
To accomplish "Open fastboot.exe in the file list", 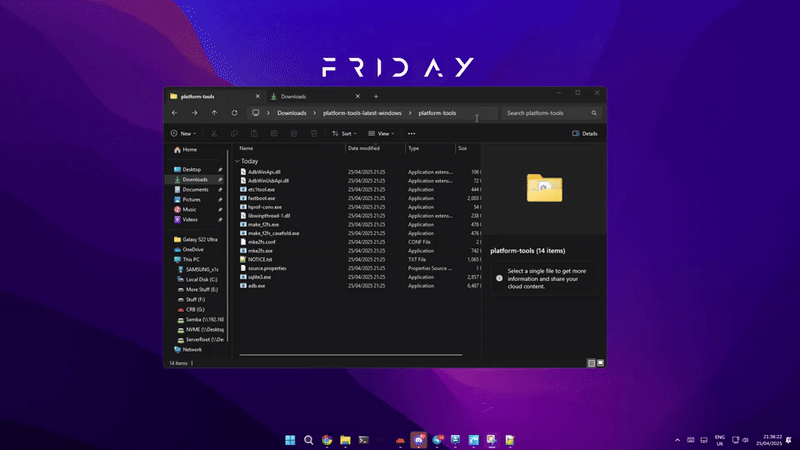I will (x=264, y=198).
